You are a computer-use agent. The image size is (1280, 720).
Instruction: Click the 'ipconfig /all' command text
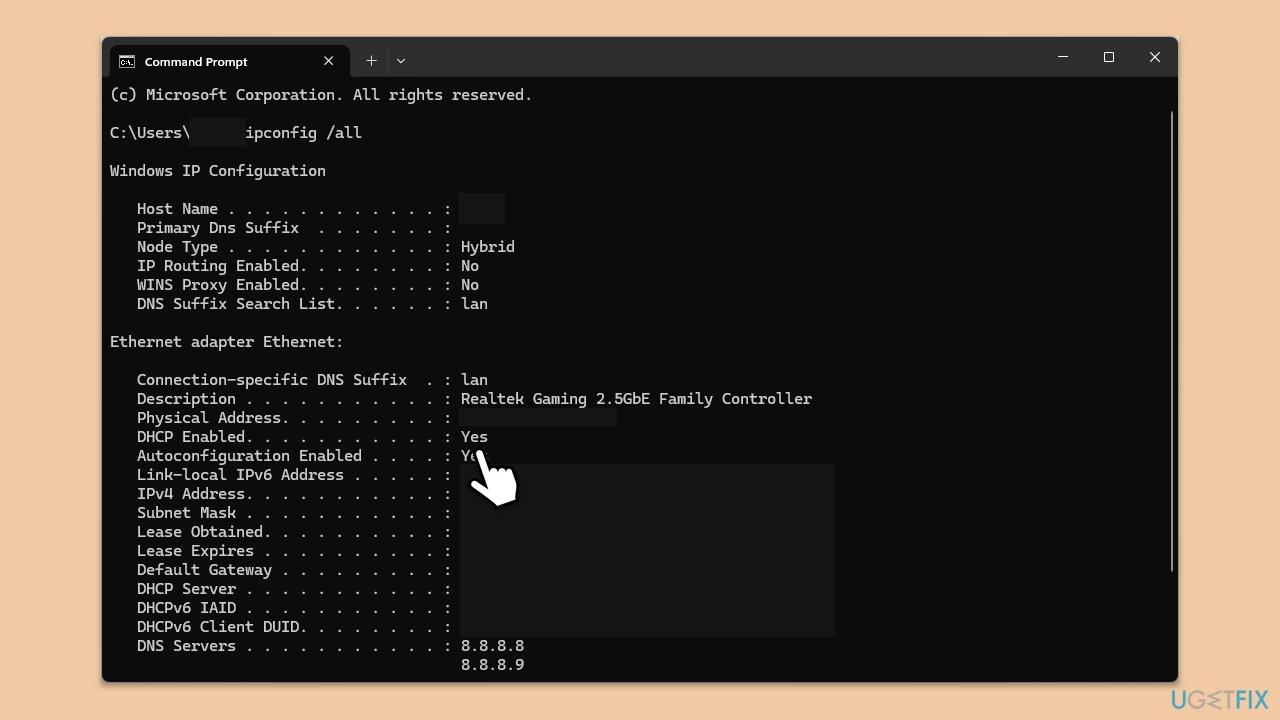coord(304,133)
